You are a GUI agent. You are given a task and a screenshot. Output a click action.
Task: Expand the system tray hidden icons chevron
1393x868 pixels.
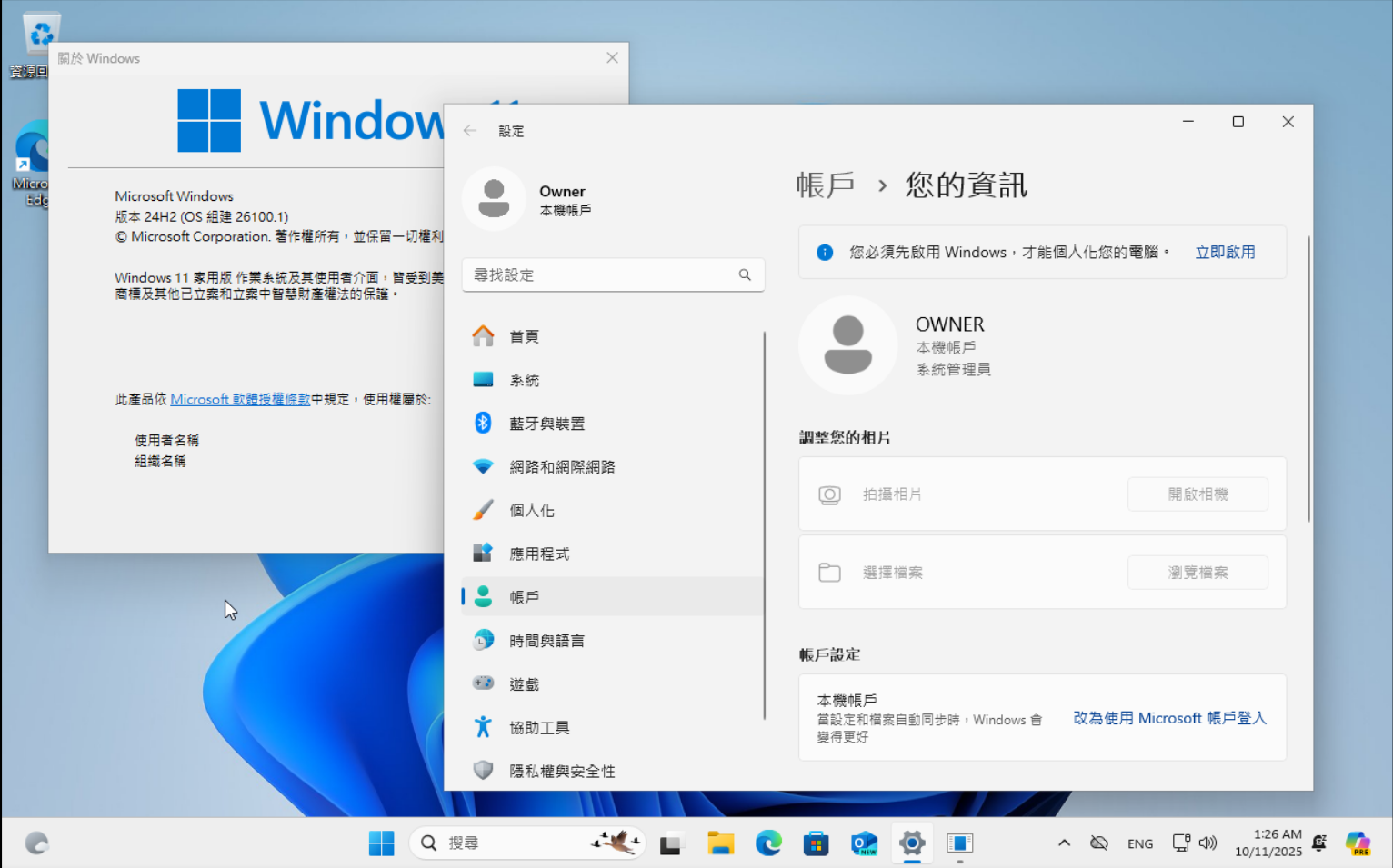[1064, 843]
